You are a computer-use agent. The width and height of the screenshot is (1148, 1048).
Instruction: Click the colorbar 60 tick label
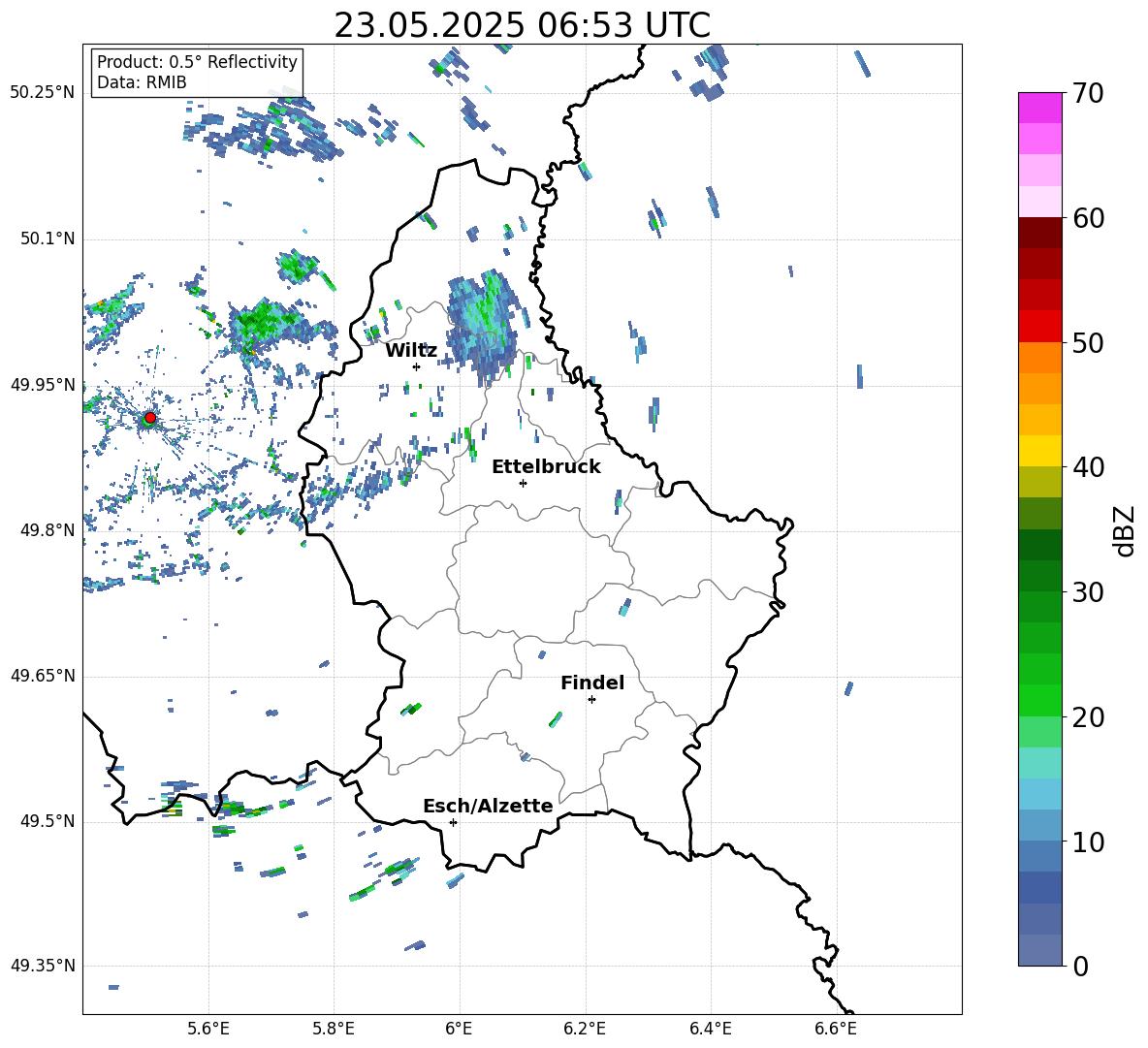coord(1089,218)
